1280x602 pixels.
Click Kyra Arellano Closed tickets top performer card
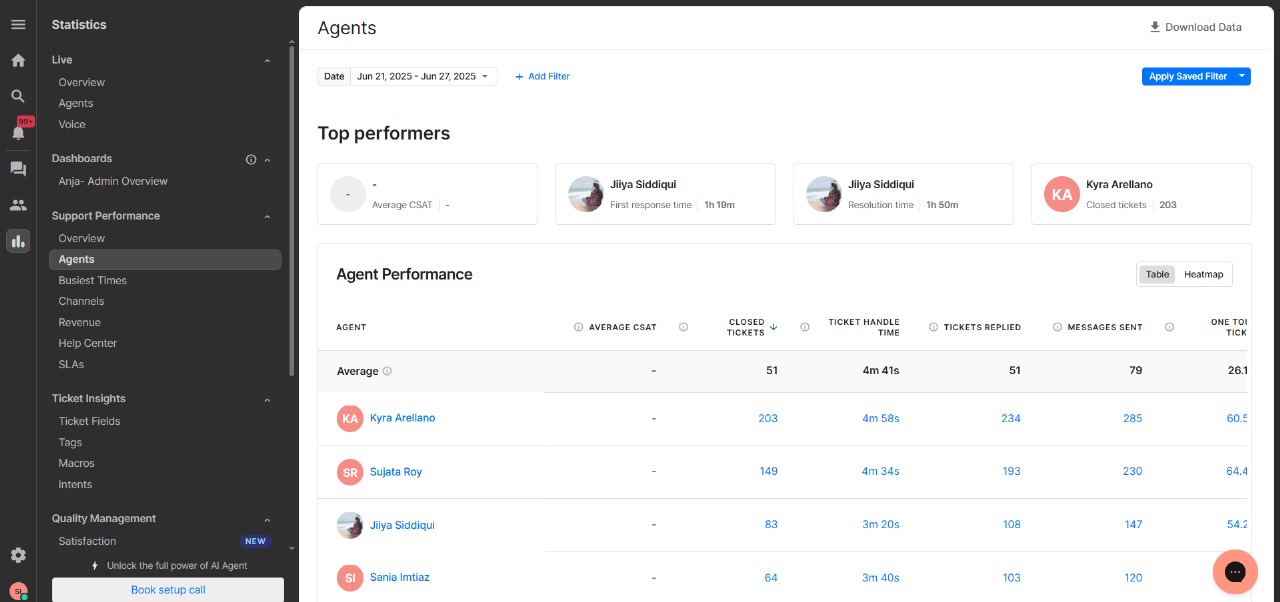[x=1141, y=194]
